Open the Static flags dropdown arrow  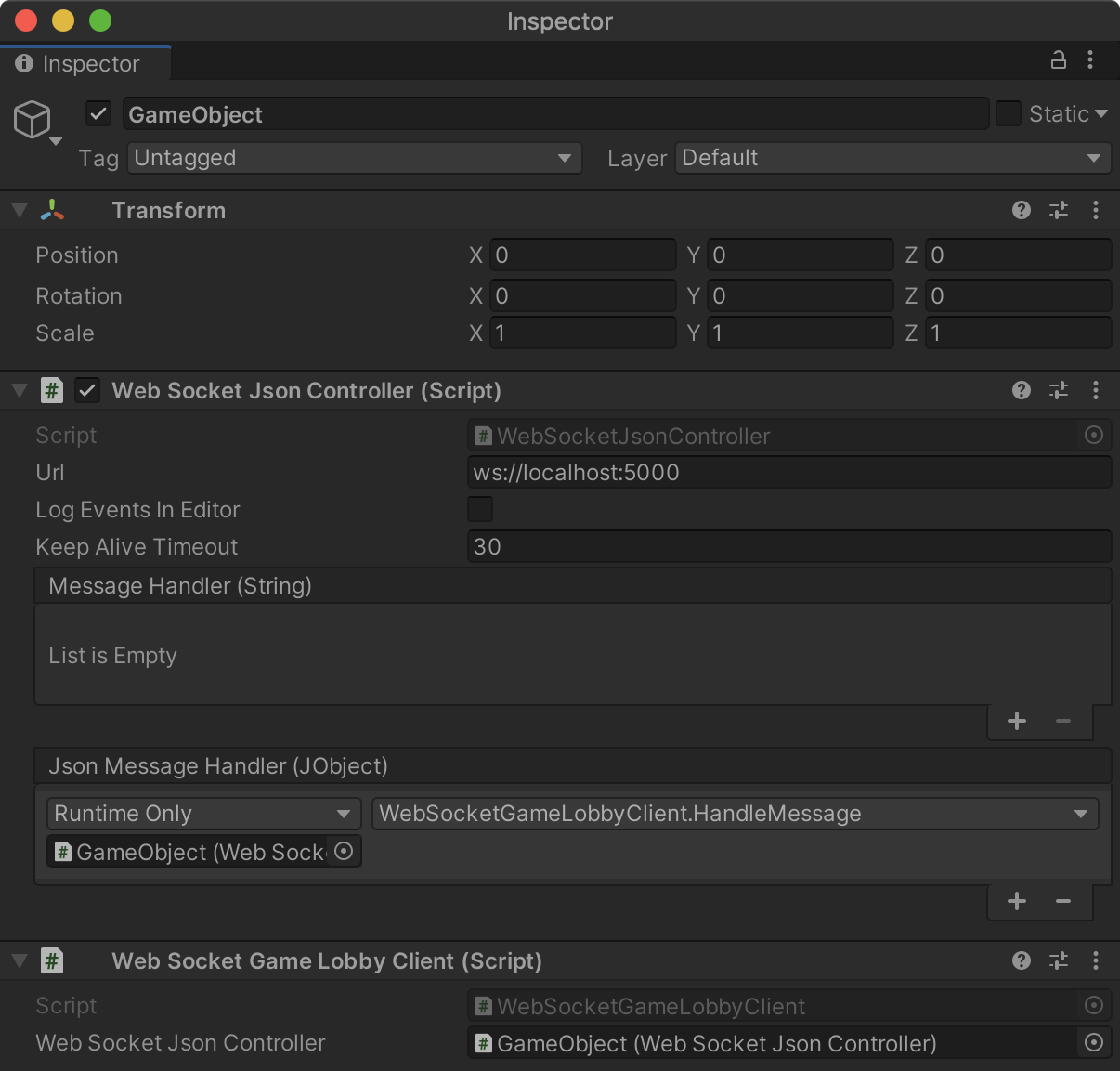coord(1101,113)
